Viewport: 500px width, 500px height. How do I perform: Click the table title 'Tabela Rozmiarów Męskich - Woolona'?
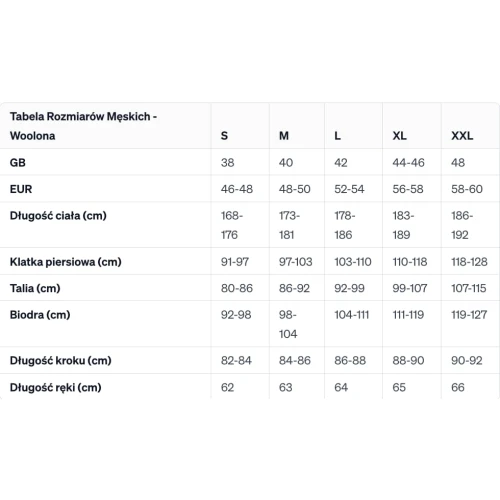(x=83, y=126)
